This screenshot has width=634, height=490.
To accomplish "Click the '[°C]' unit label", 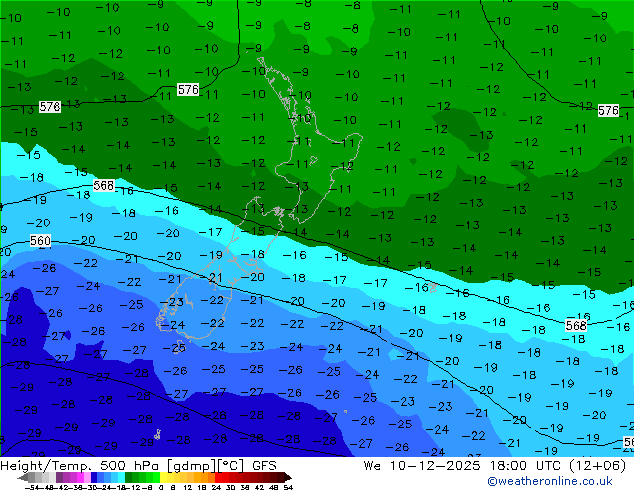I will [231, 466].
